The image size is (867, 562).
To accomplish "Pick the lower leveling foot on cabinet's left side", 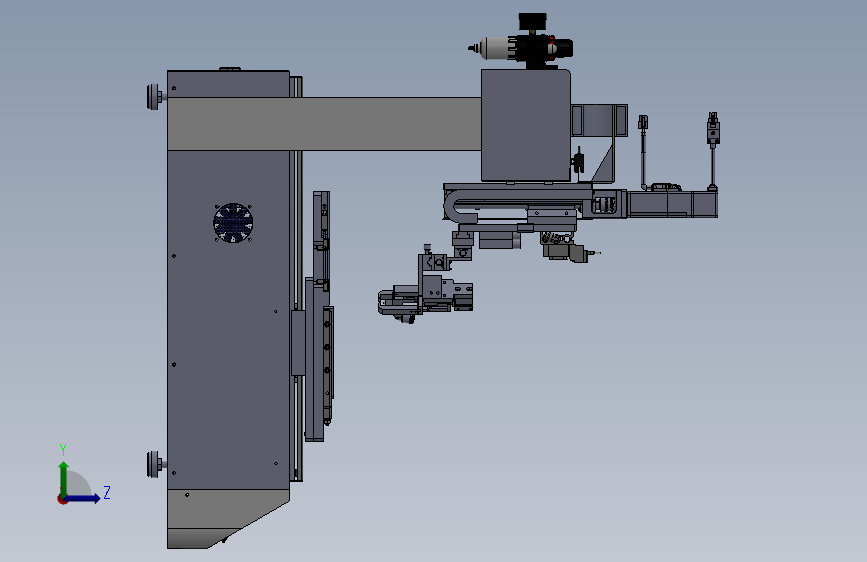I will [x=155, y=464].
